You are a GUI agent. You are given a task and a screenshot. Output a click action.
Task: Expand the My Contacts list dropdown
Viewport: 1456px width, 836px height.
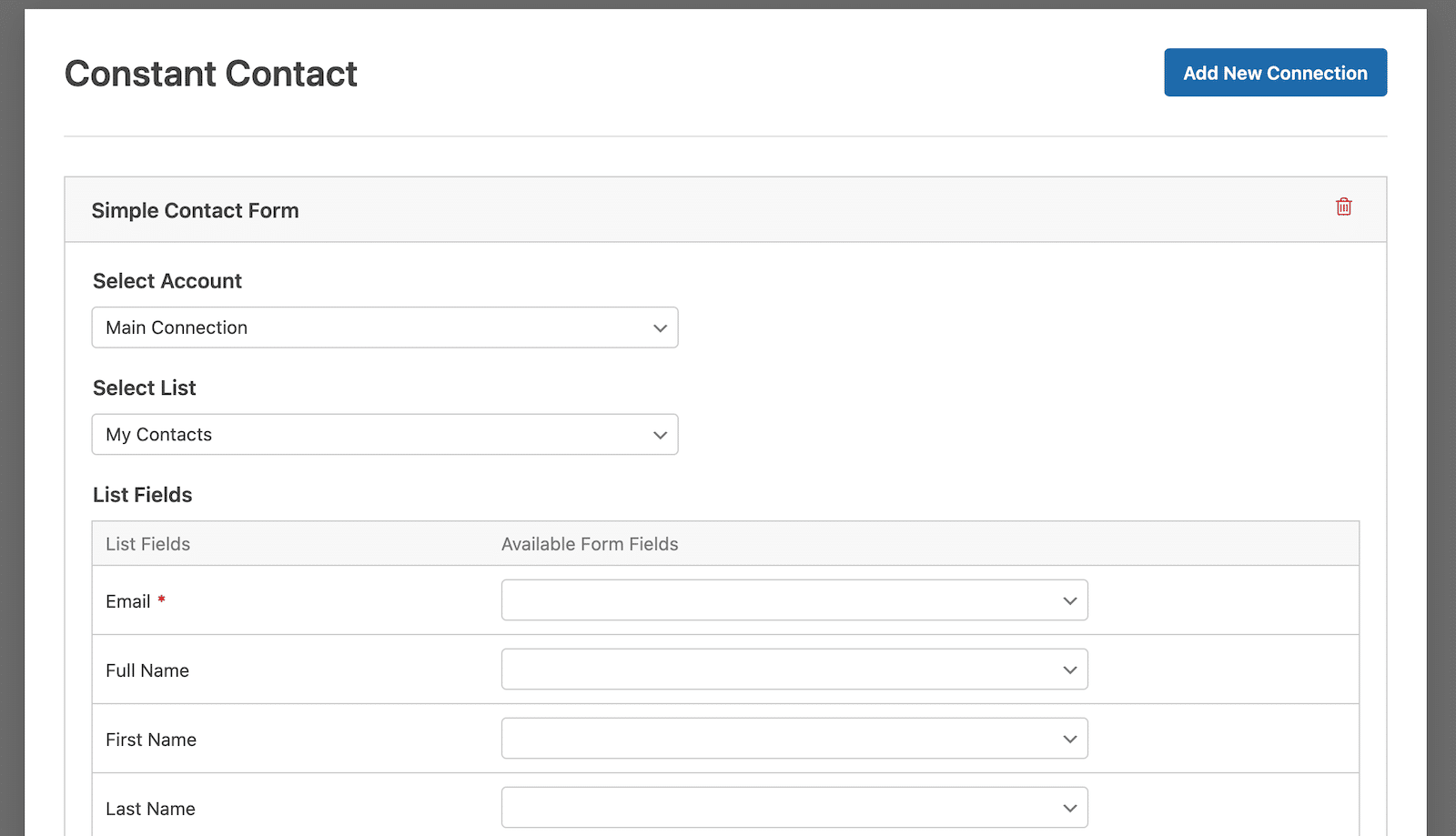tap(384, 435)
